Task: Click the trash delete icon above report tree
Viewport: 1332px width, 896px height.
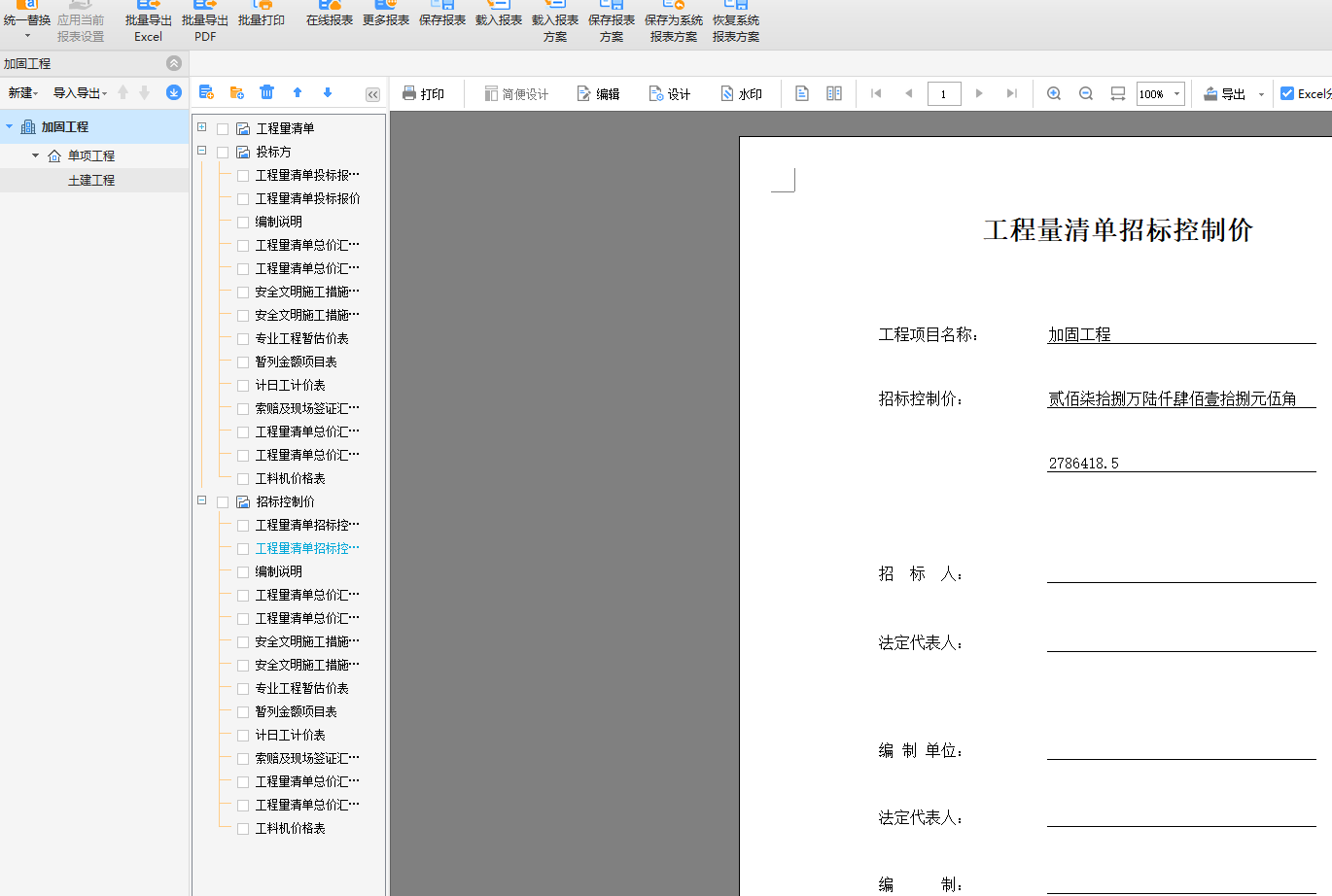Action: 267,92
